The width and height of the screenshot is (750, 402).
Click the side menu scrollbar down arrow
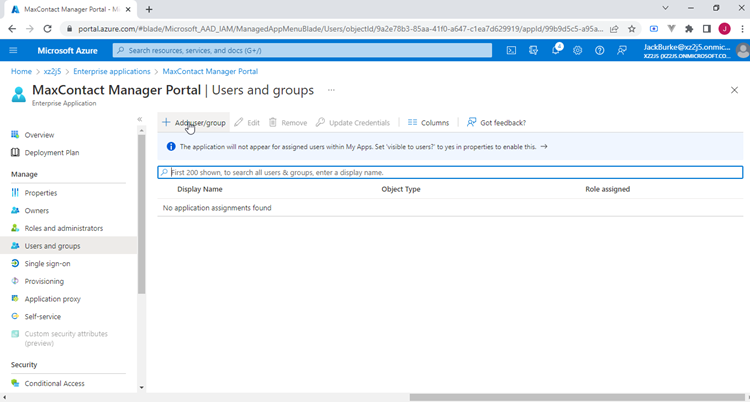coord(142,387)
